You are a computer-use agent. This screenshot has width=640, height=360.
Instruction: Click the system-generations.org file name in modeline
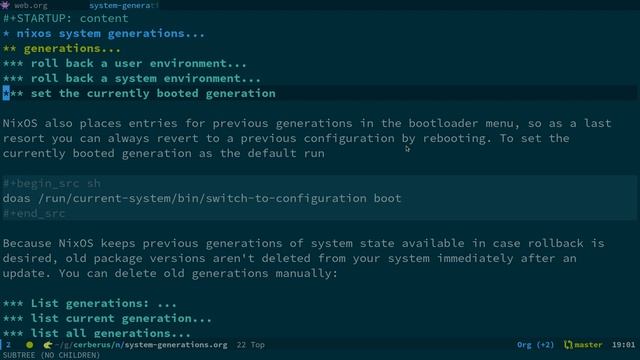click(x=176, y=345)
